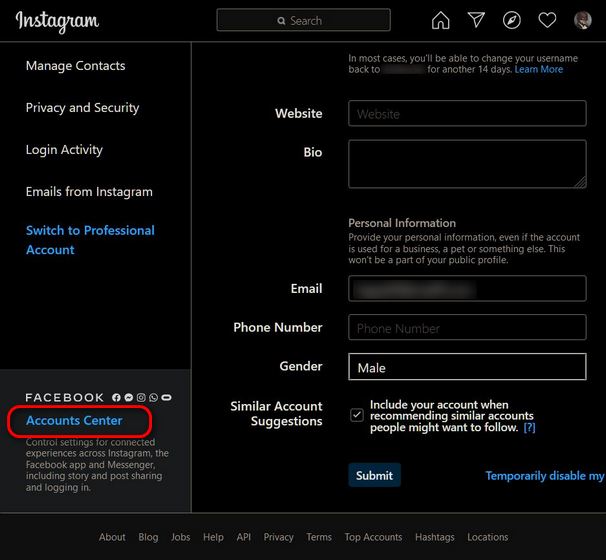Toggle Similar Account Suggestions checkbox

coord(357,415)
